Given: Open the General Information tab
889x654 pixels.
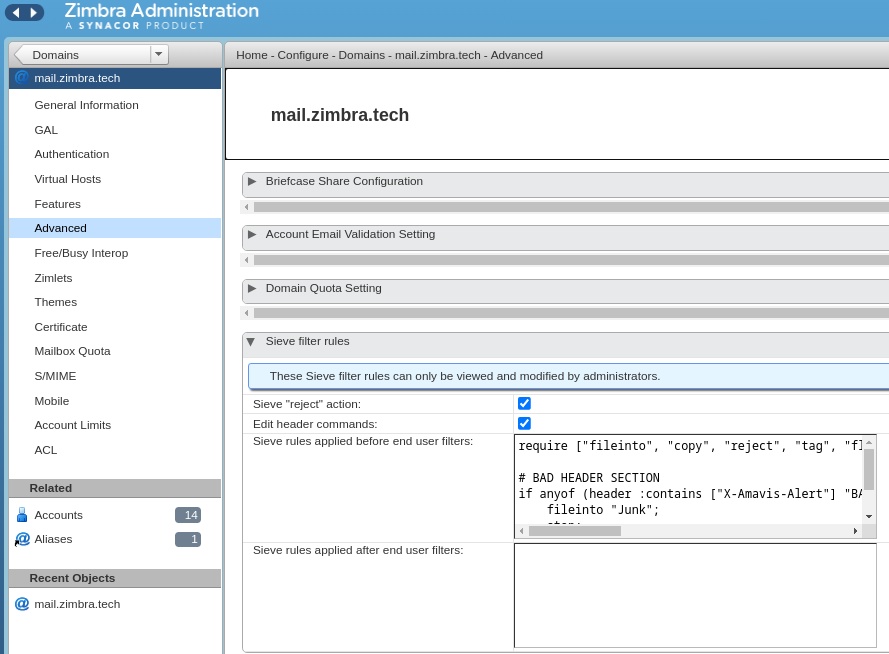Looking at the screenshot, I should click(x=86, y=105).
